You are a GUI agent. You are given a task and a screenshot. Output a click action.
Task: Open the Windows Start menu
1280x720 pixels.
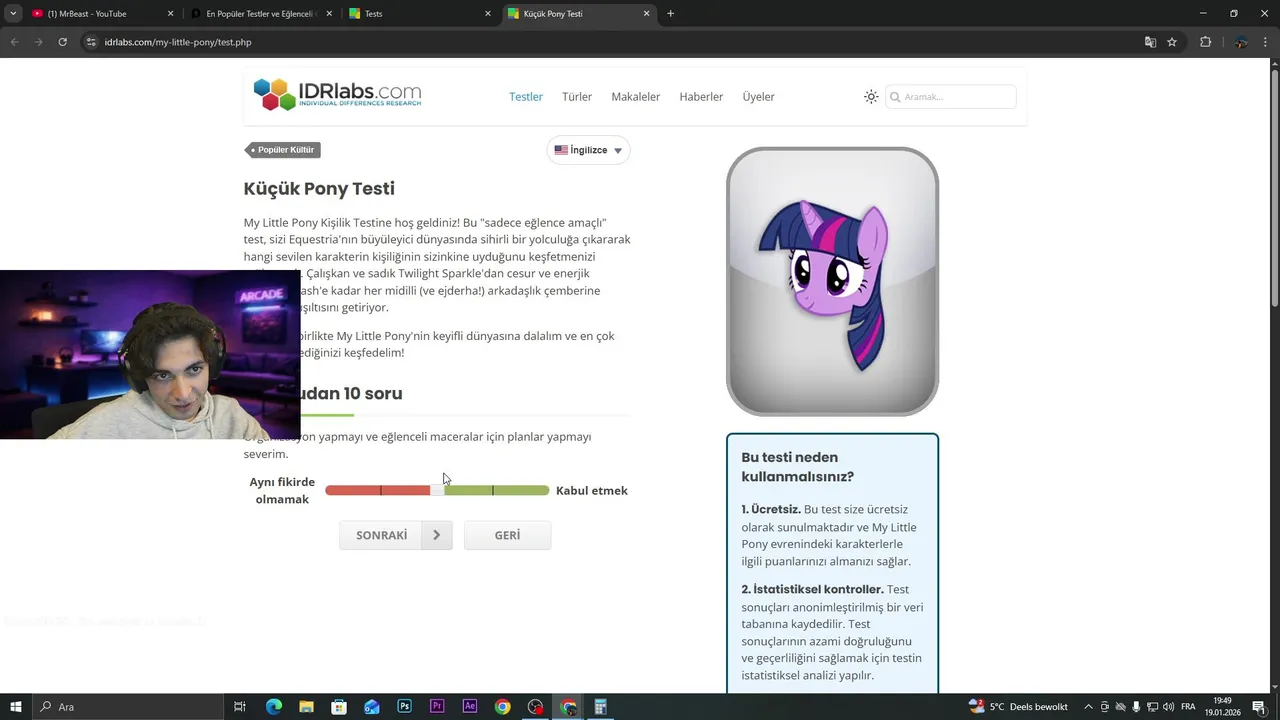pos(16,707)
